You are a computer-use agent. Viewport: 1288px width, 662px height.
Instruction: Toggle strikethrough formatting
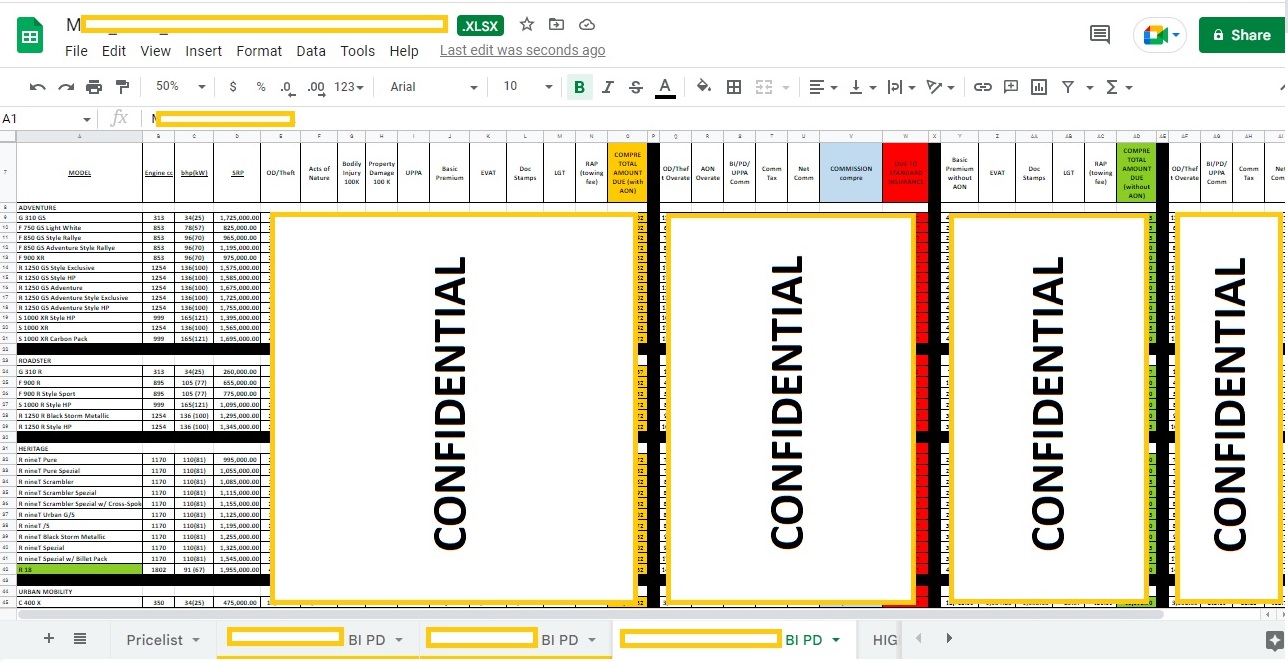635,87
